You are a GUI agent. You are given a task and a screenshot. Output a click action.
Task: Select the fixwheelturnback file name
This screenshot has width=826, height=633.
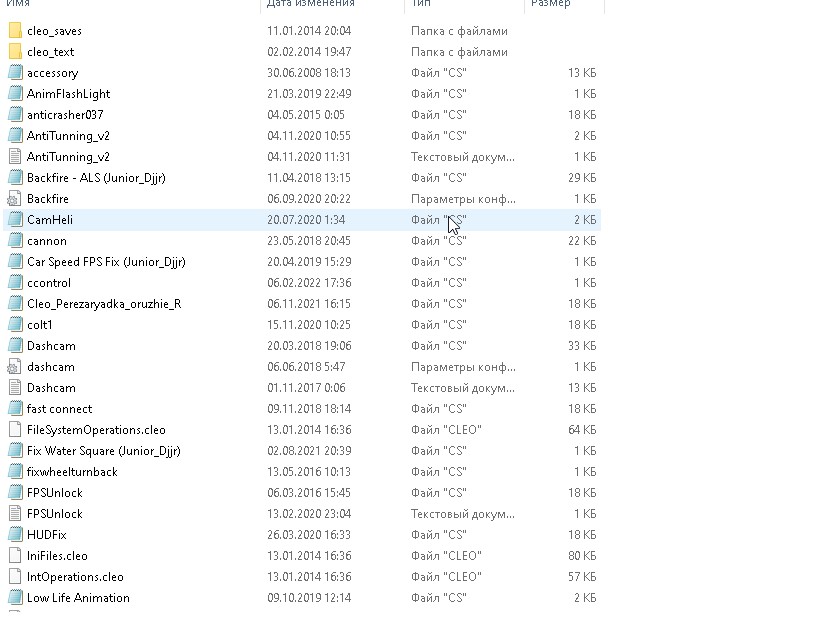coord(72,472)
